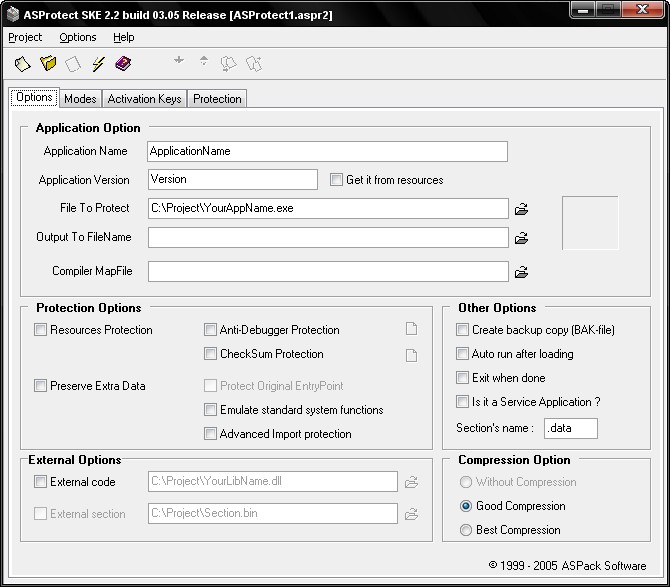Click the New Project toolbar icon
This screenshot has width=670, height=587.
tap(22, 64)
